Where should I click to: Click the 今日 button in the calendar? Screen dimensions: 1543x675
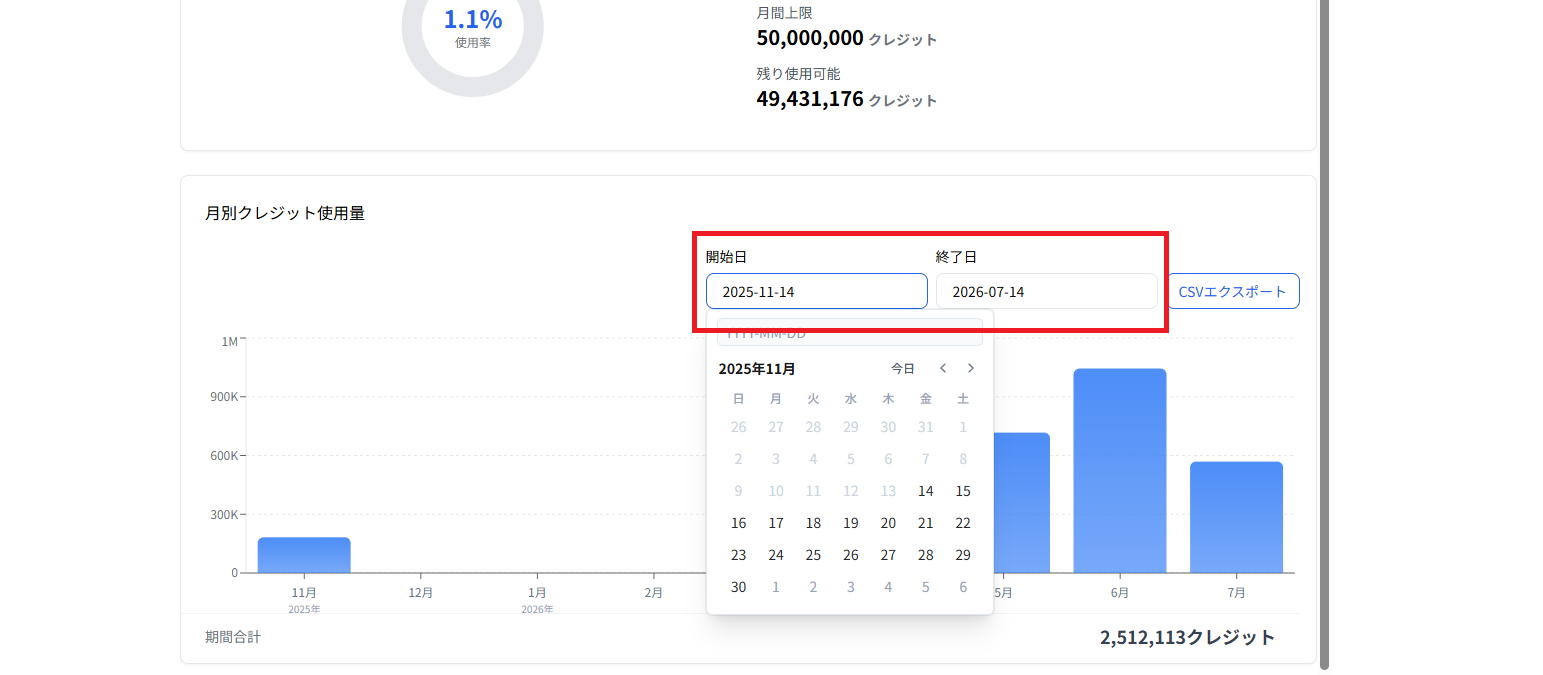pos(903,368)
